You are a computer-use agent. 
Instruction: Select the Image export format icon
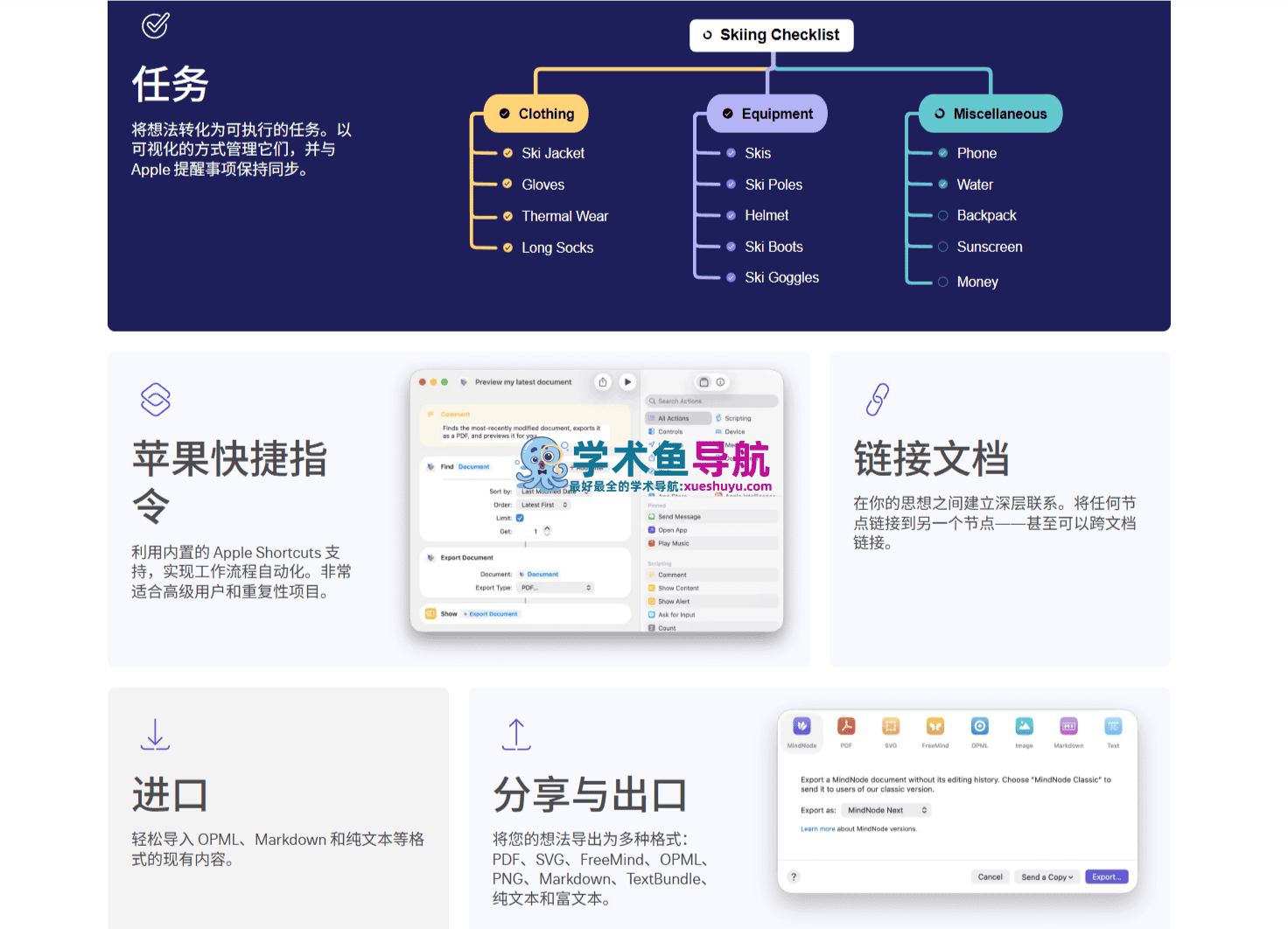[x=1024, y=726]
